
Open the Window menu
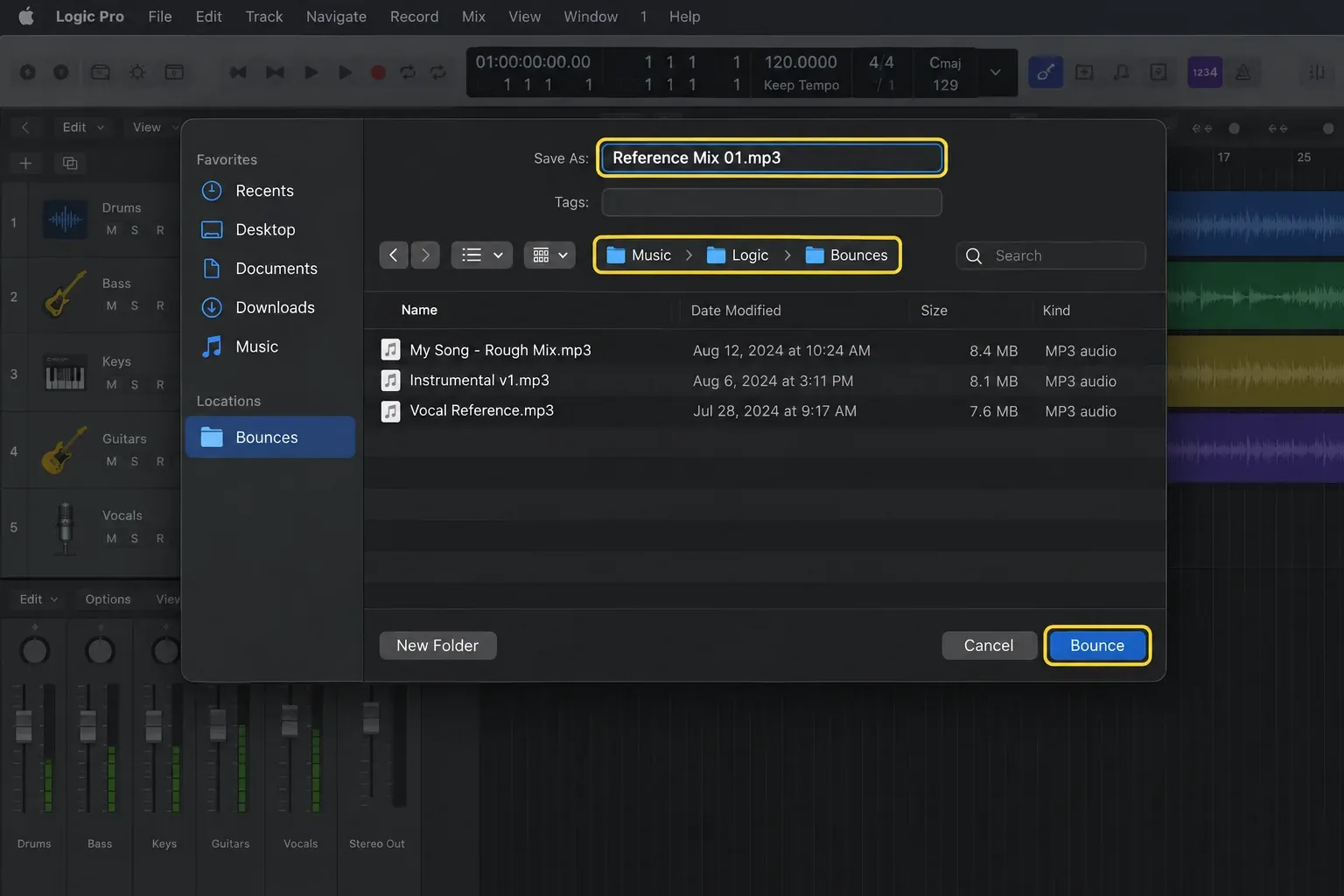(591, 17)
